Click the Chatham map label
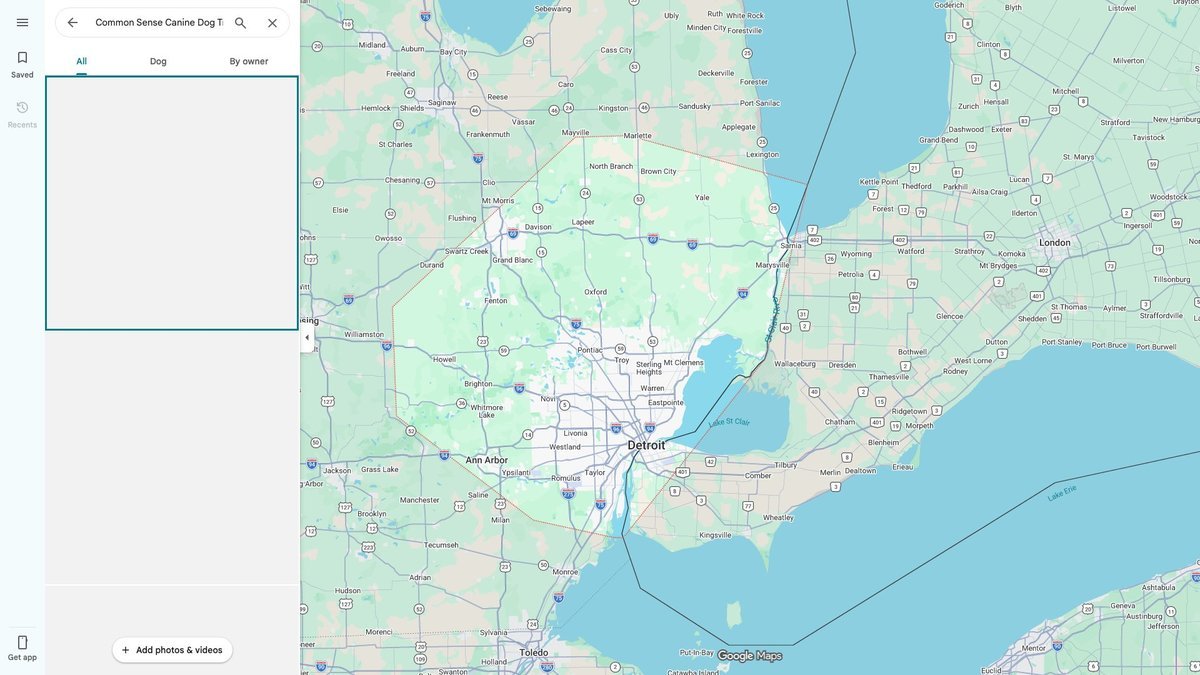Screen dimensions: 1200x675 840,422
